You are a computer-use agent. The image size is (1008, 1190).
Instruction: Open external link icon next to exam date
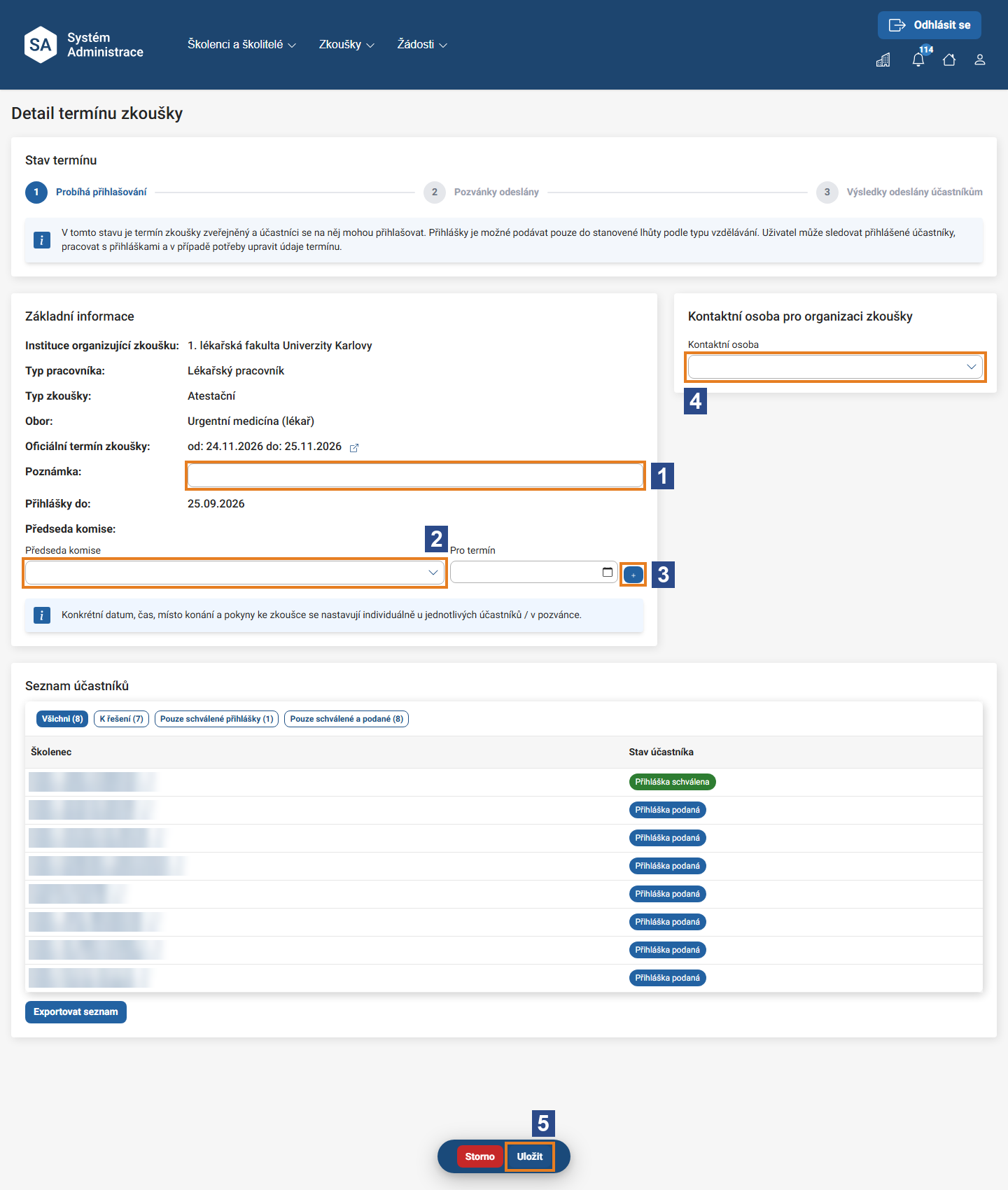coord(354,447)
